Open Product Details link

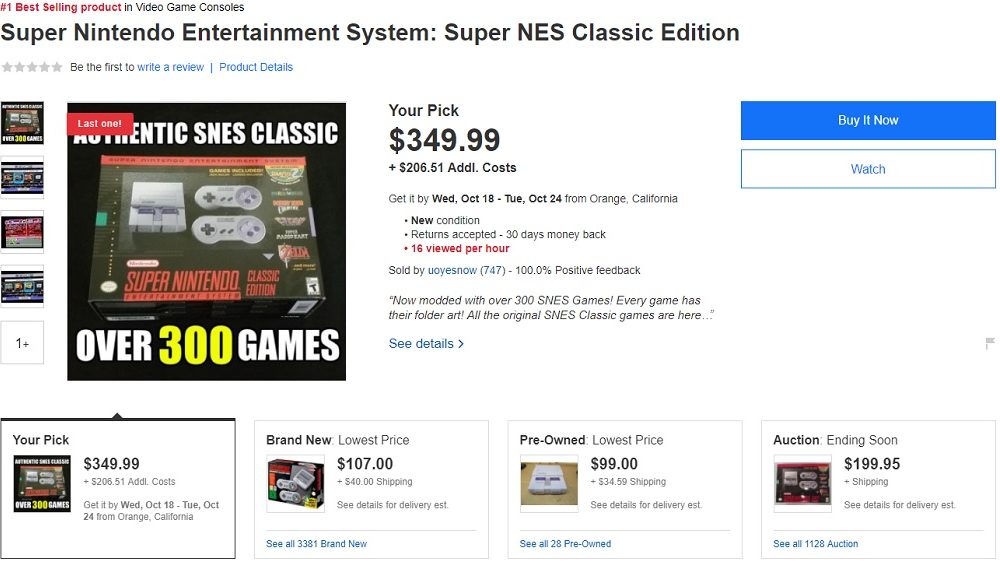pyautogui.click(x=256, y=67)
